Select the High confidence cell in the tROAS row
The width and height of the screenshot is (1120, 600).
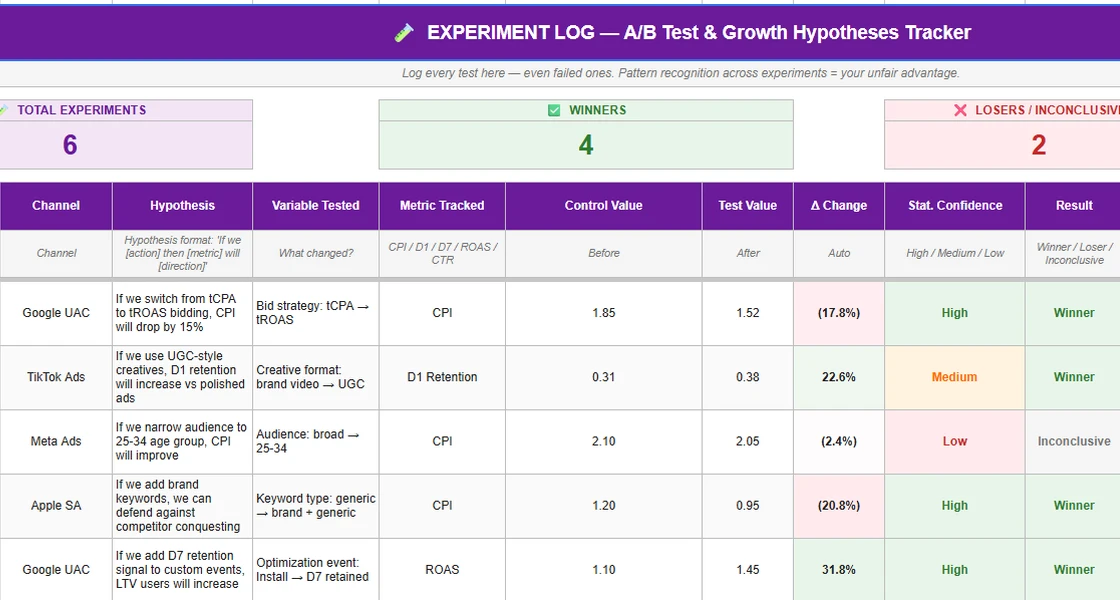(x=955, y=313)
